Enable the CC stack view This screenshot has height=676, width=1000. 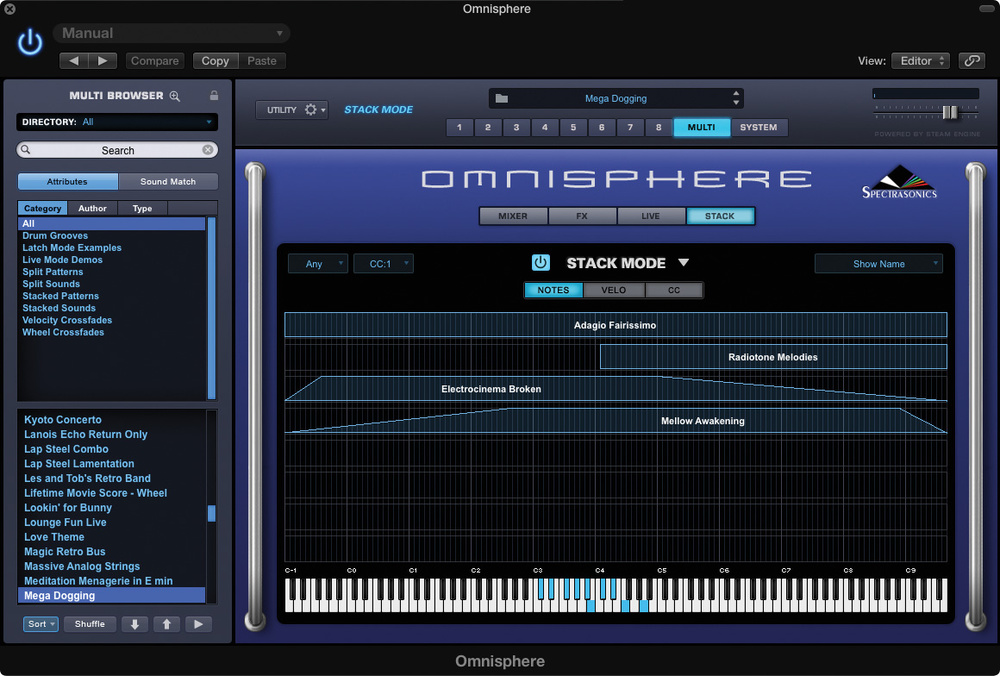pyautogui.click(x=674, y=290)
